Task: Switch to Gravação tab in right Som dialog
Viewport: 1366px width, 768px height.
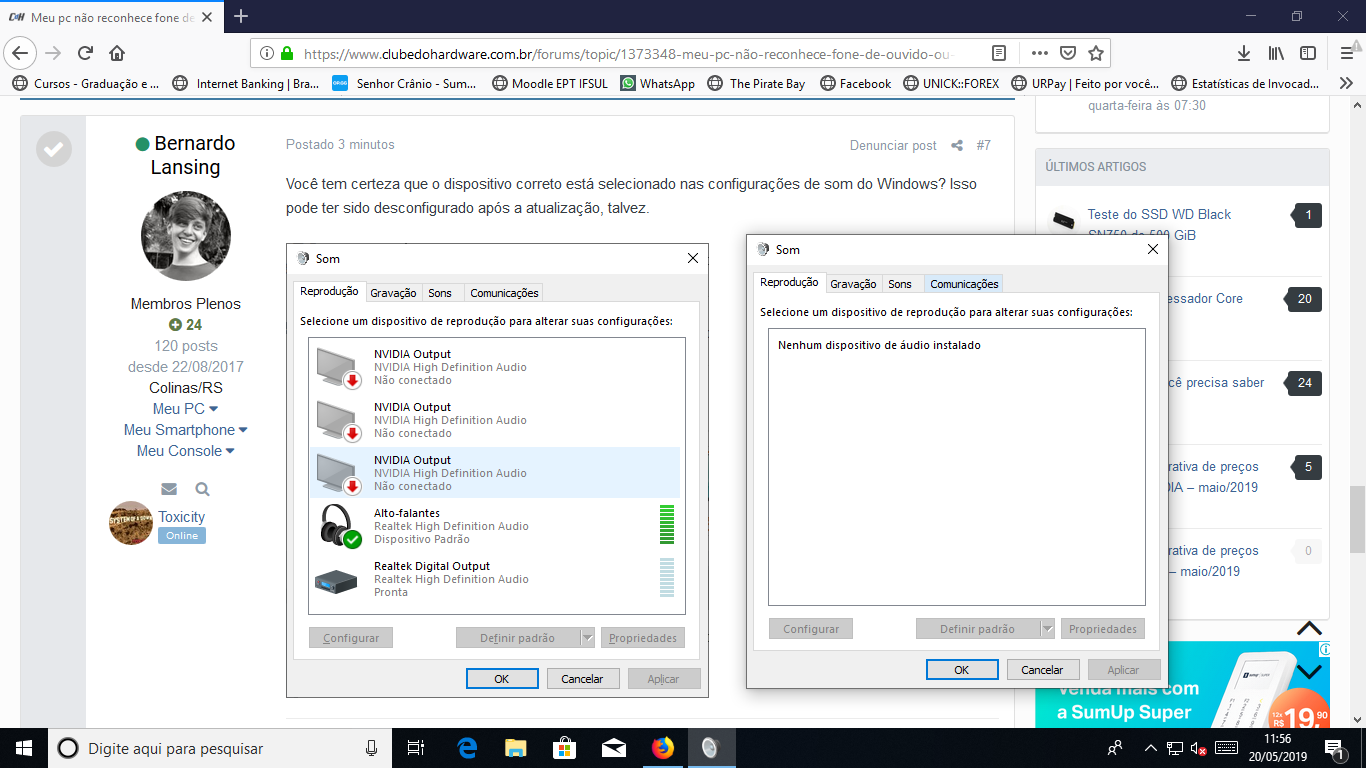Action: pos(853,284)
